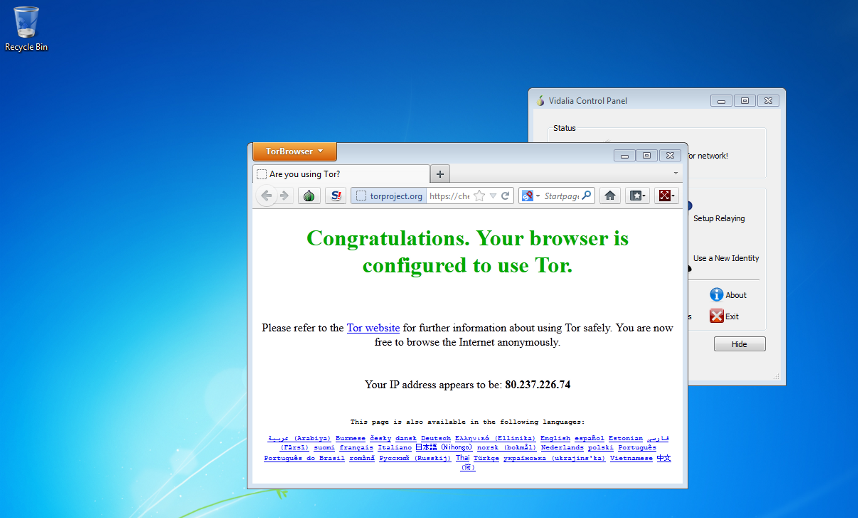Open the Português do Brasil link
This screenshot has width=858, height=518.
pyautogui.click(x=304, y=458)
